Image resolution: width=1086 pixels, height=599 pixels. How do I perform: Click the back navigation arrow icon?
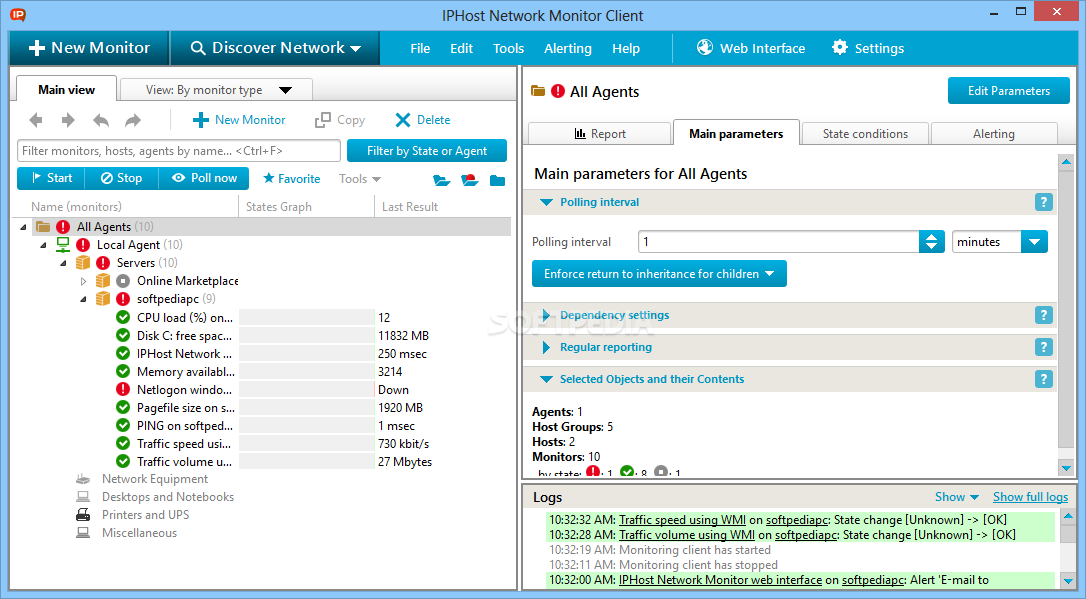coord(36,120)
